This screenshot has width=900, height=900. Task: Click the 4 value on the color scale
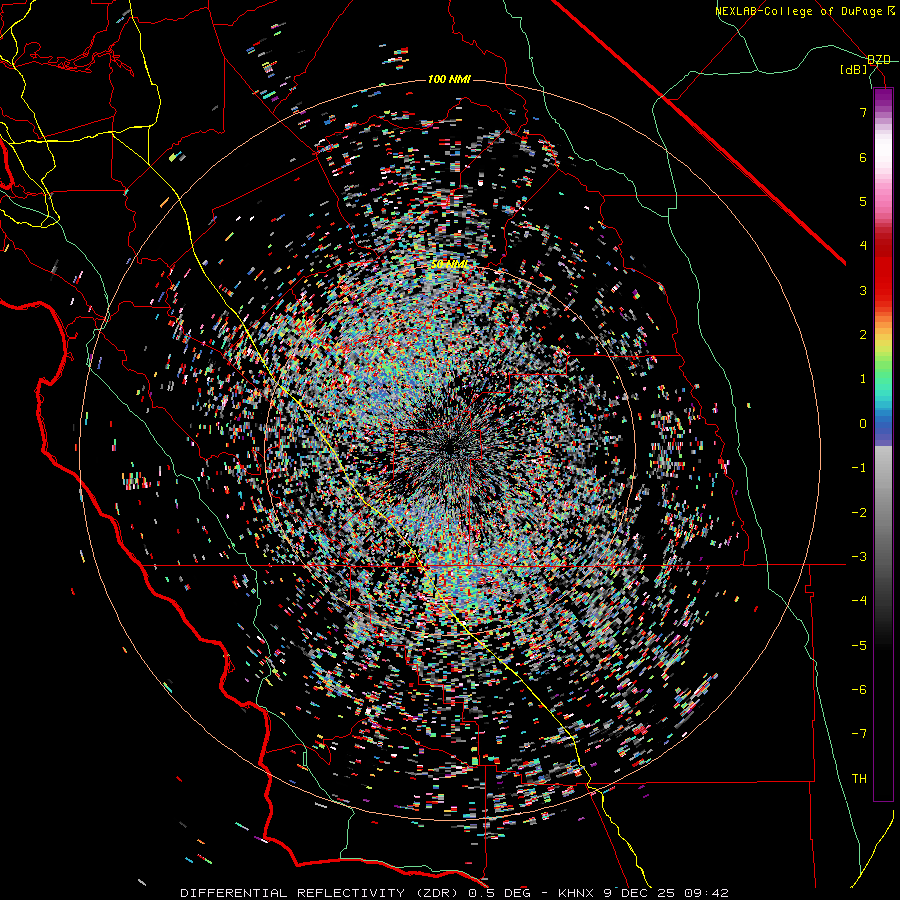pyautogui.click(x=863, y=246)
